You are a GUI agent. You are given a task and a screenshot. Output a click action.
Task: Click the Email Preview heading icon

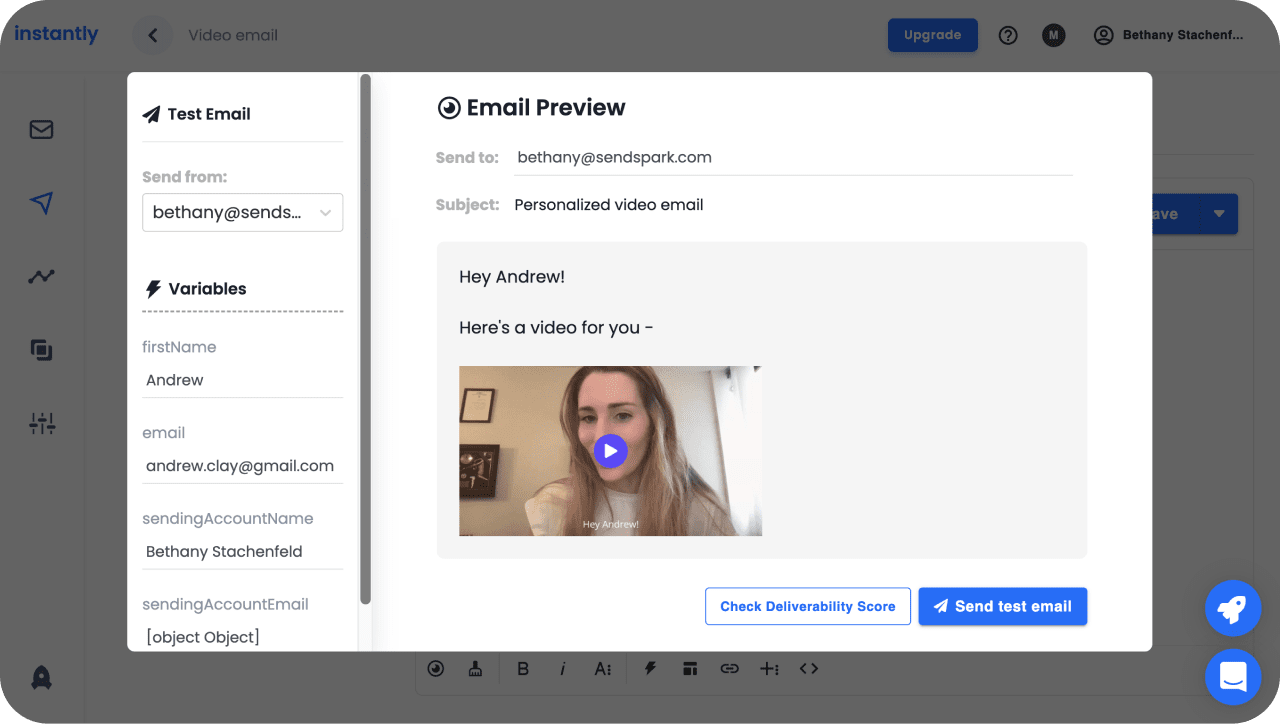pos(449,108)
